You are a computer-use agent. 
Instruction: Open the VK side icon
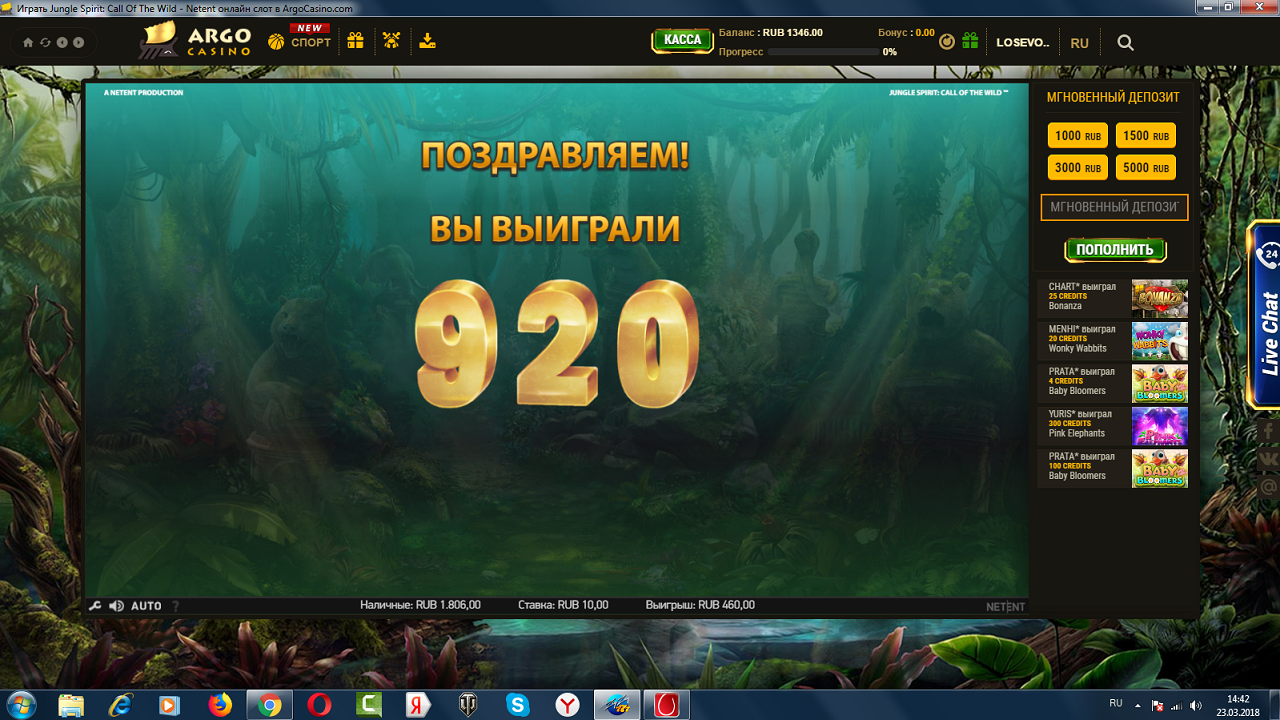(1269, 460)
